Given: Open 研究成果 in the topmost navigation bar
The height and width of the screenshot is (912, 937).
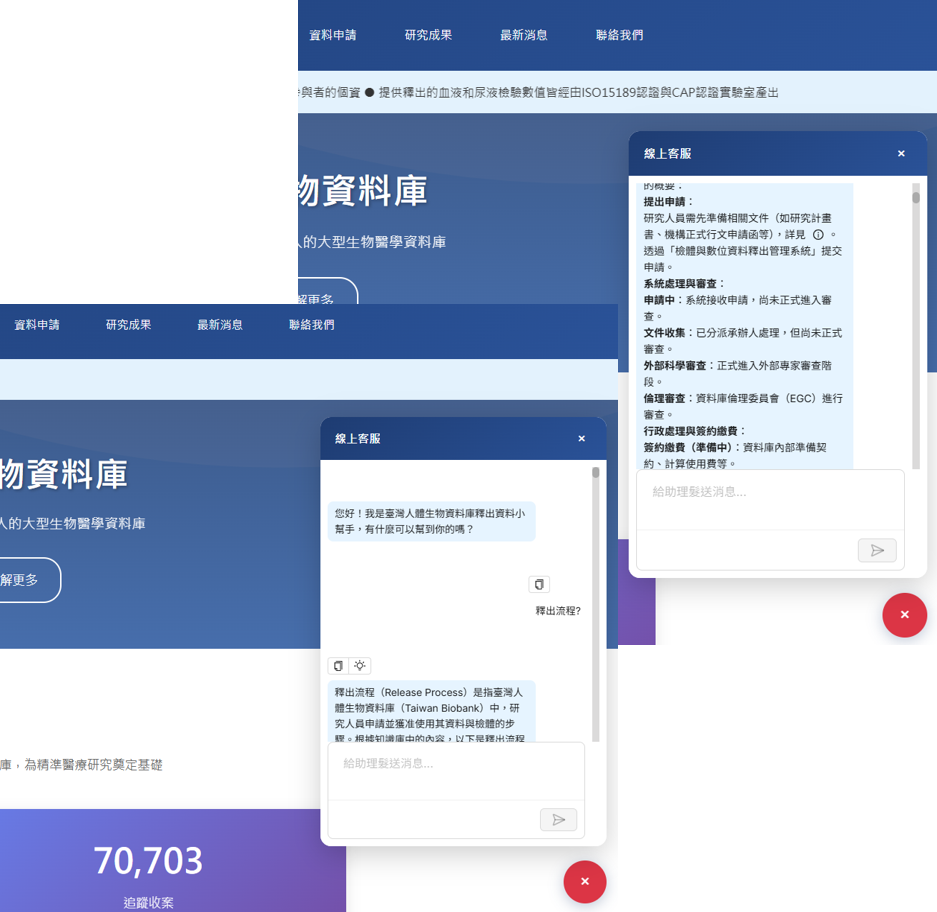Looking at the screenshot, I should click(428, 35).
